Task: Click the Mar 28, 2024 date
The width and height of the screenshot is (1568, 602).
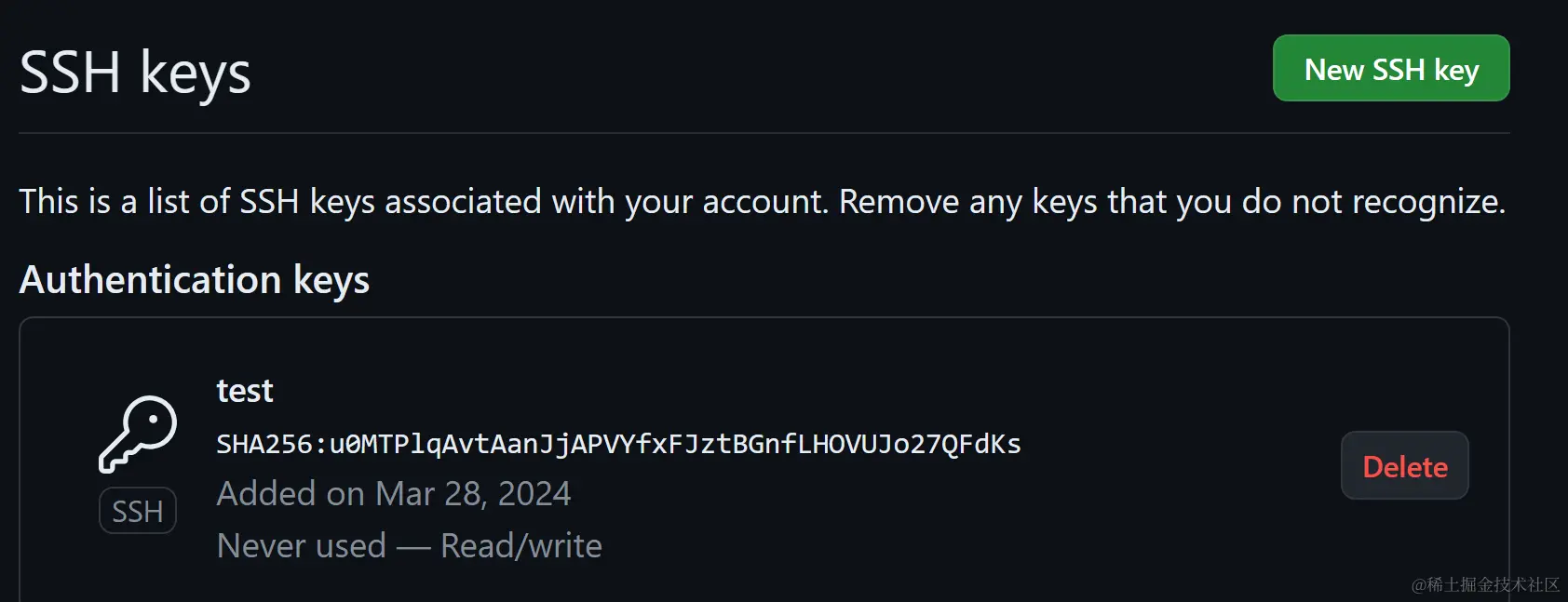Action: coord(473,493)
